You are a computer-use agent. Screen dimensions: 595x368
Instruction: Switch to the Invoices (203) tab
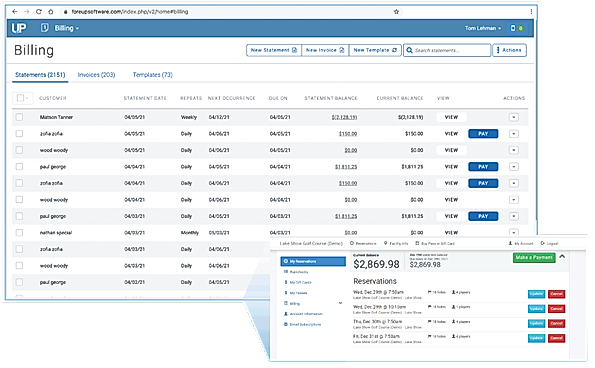coord(96,75)
